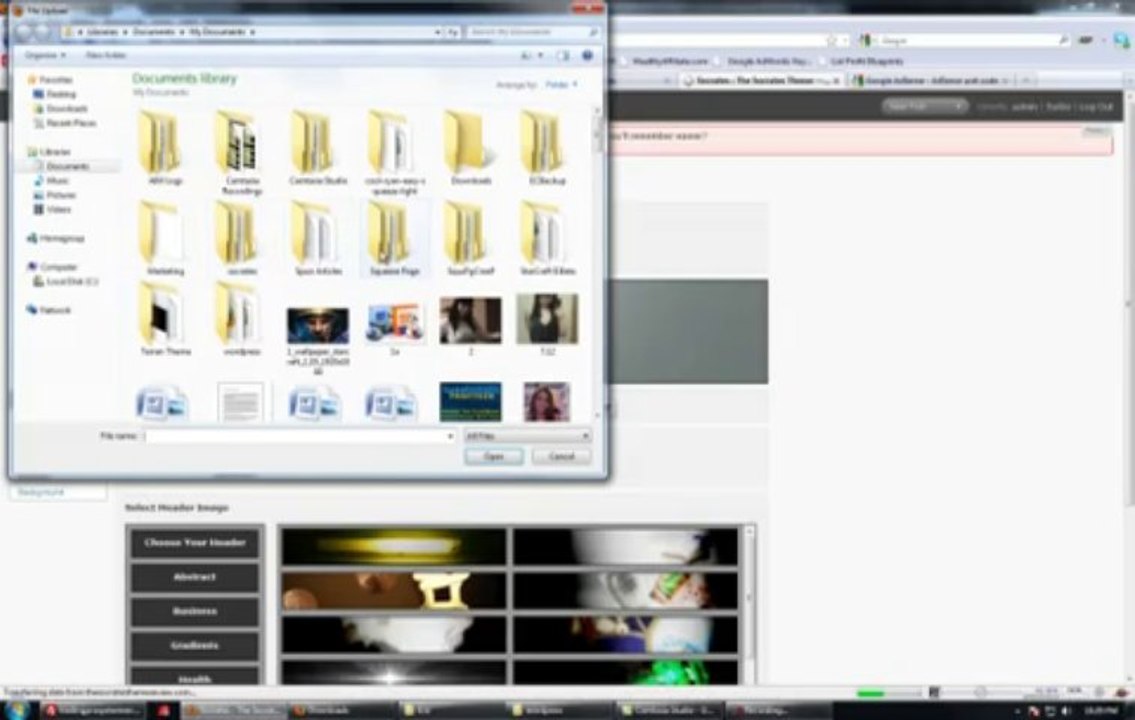Select the StarCraft wallpaper image thumbnail
This screenshot has width=1135, height=720.
318,326
